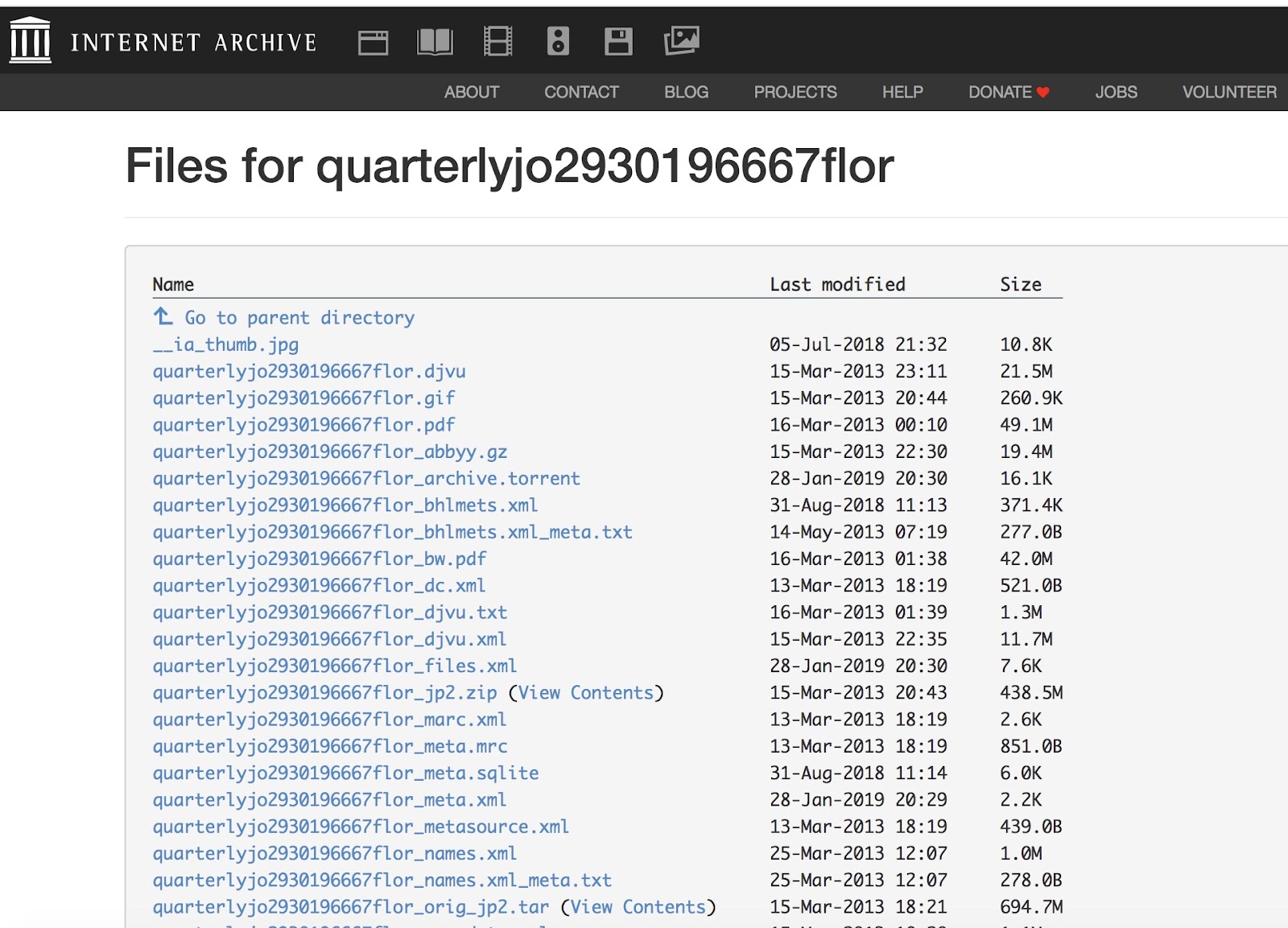Download quarterlyjo2930196667flor.djvu
This screenshot has height=928, width=1288.
(309, 371)
